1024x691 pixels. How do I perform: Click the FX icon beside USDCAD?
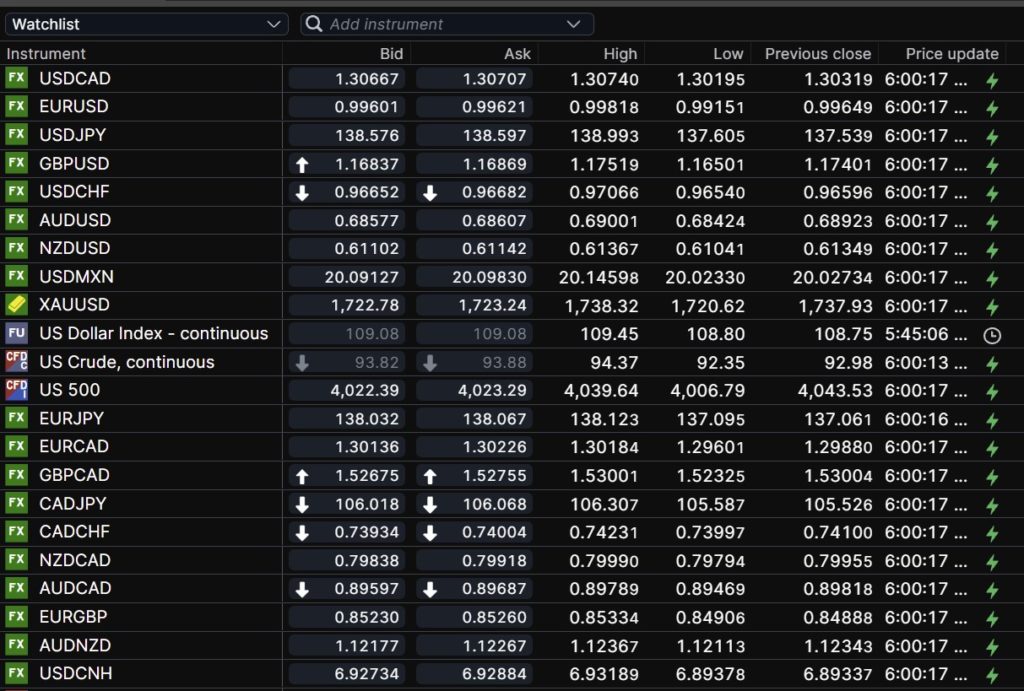tap(16, 78)
